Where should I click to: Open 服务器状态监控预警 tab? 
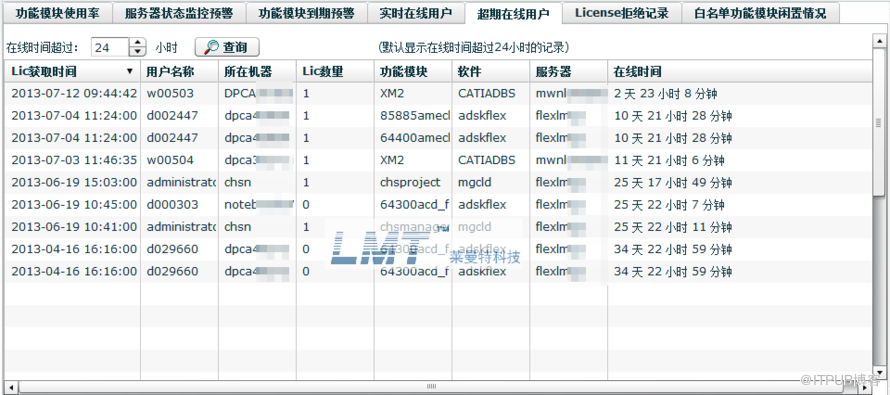178,12
